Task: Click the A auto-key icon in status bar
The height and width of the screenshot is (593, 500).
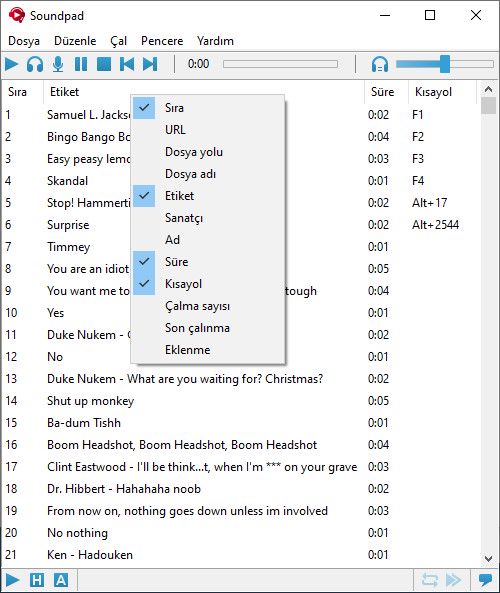Action: 61,580
